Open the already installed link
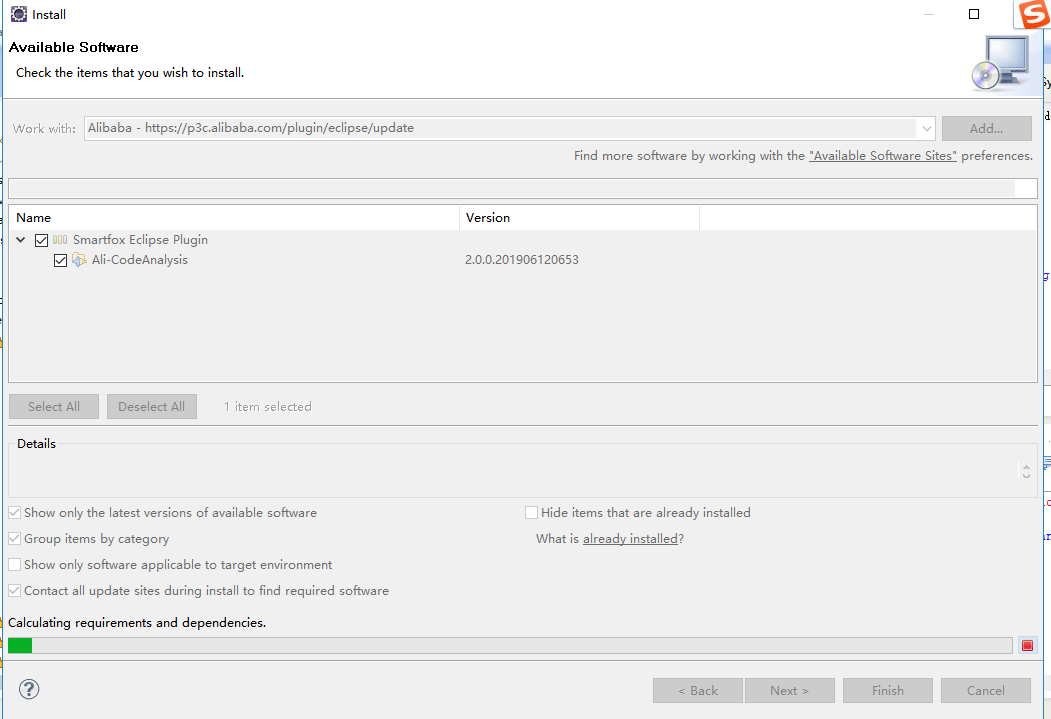The width and height of the screenshot is (1051, 719). [630, 539]
